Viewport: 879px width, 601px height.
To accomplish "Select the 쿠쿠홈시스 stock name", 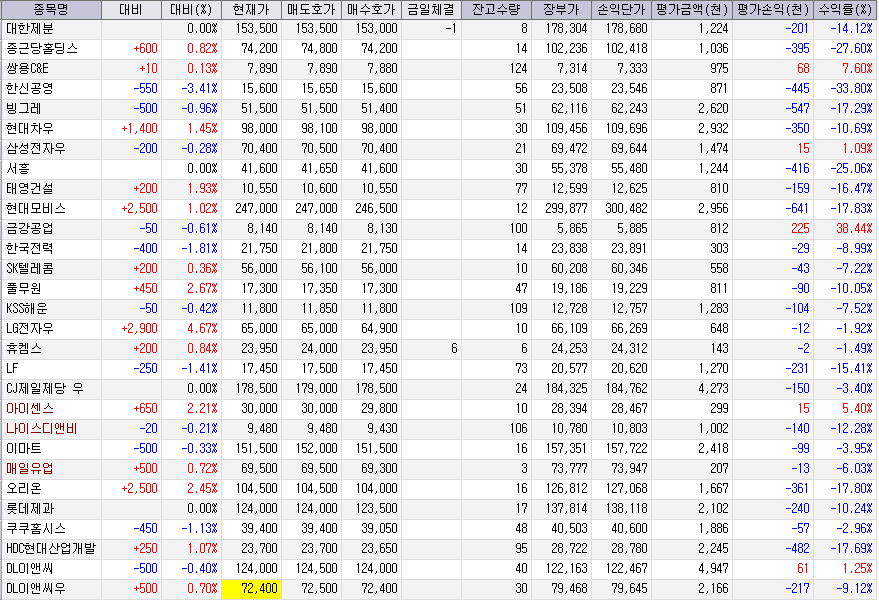I will pyautogui.click(x=36, y=529).
